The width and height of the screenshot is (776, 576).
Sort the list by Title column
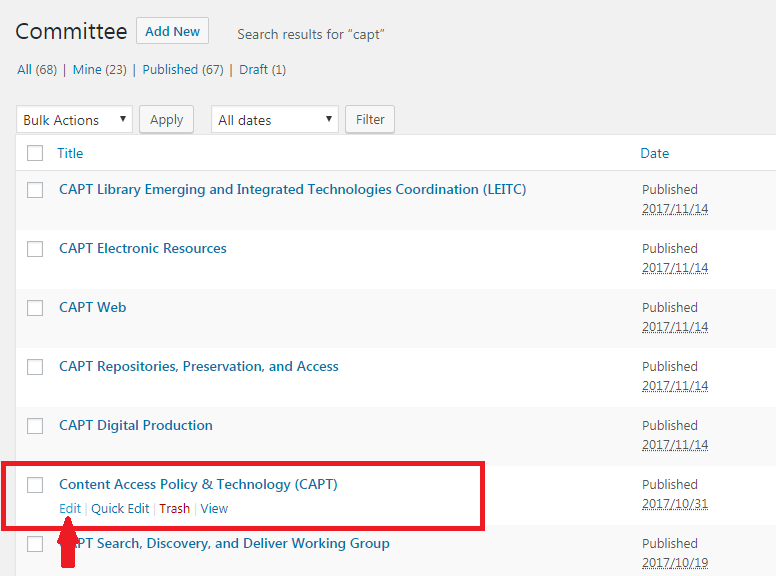pyautogui.click(x=70, y=153)
